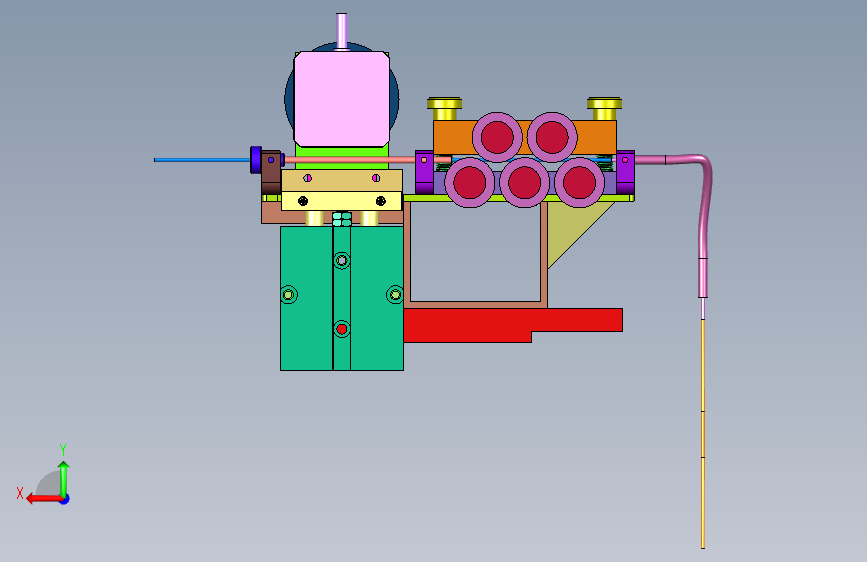The width and height of the screenshot is (867, 562).
Task: Click right black screw on yellow plate
Action: coord(381,201)
